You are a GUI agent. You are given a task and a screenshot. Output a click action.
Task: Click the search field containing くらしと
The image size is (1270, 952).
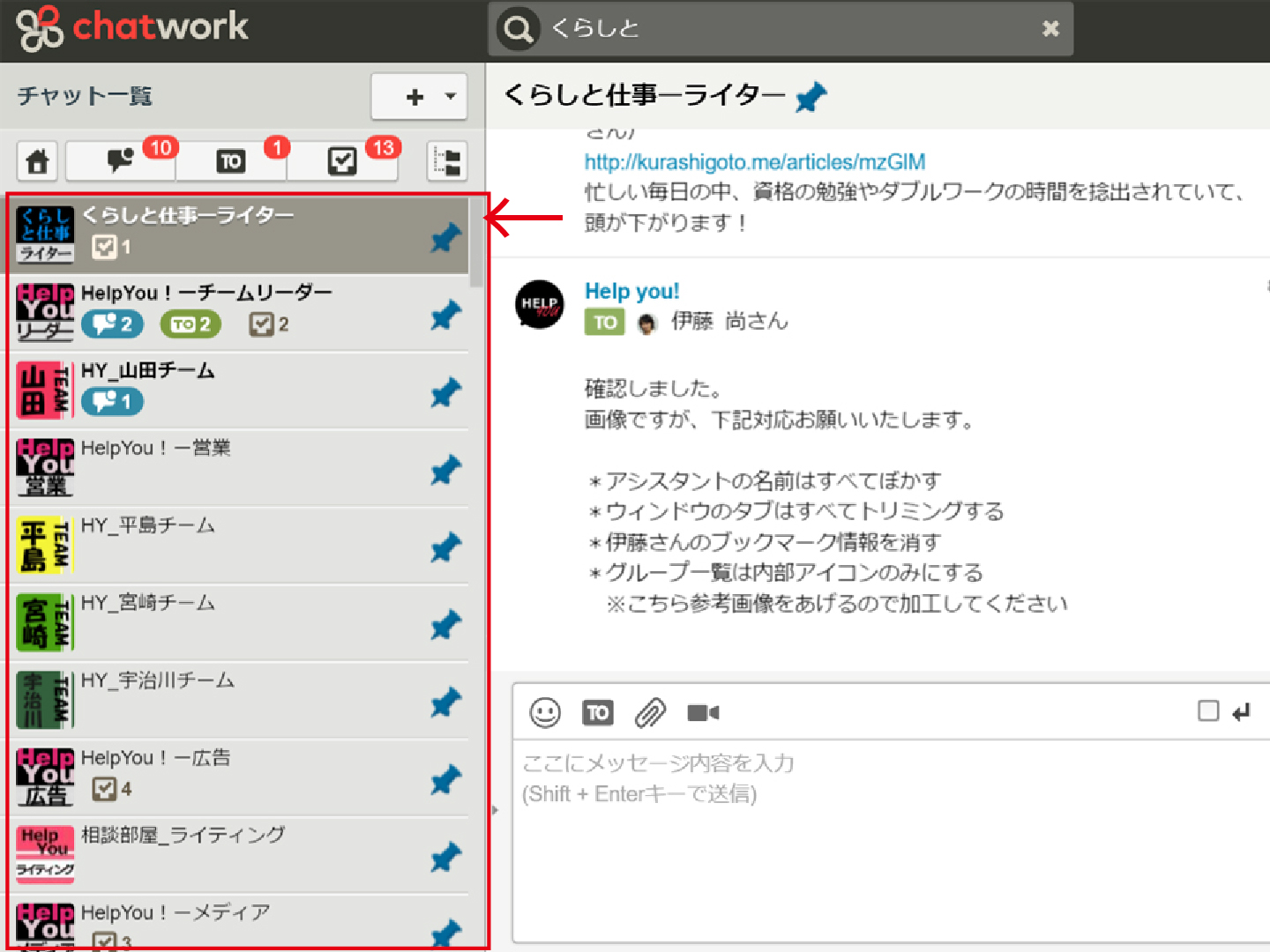pyautogui.click(x=781, y=29)
